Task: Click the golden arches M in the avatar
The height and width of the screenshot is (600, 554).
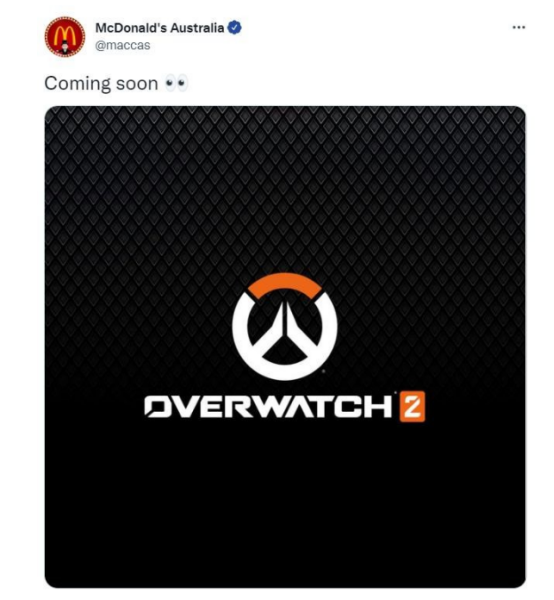Action: 65,35
